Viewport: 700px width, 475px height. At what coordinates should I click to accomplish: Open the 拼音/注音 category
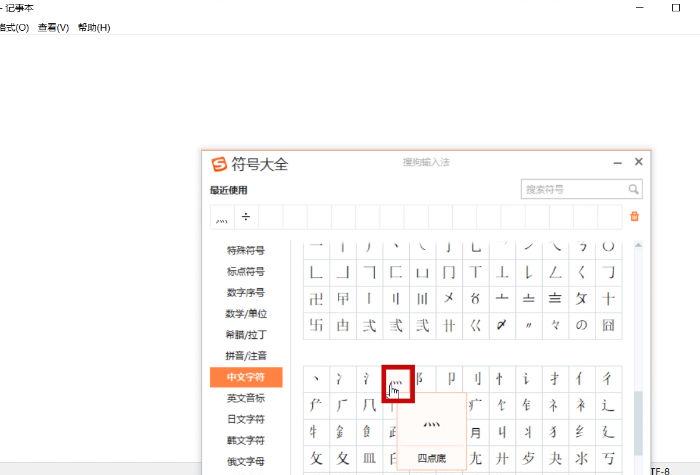pos(246,356)
